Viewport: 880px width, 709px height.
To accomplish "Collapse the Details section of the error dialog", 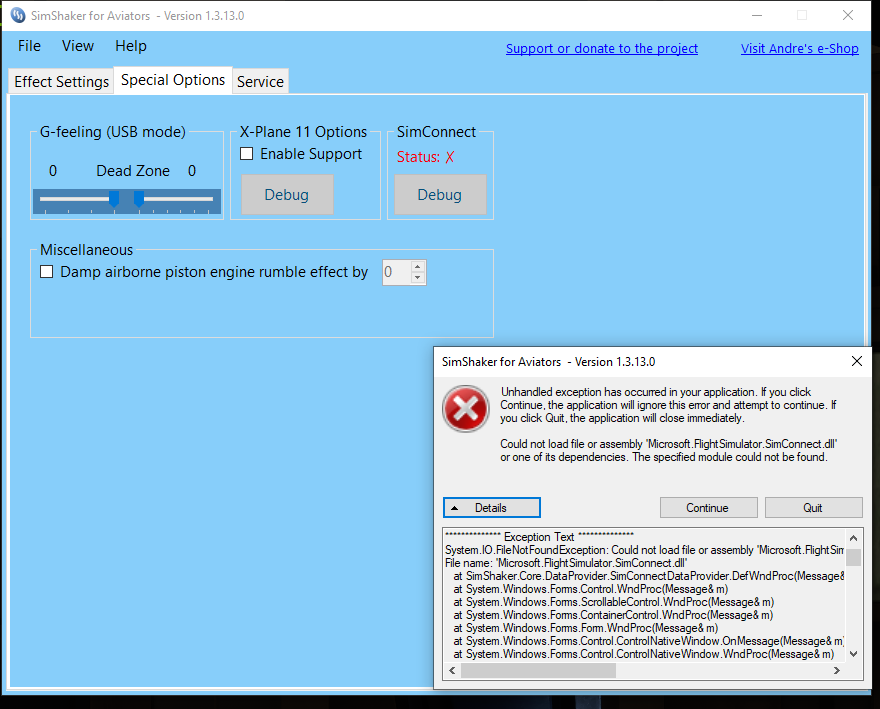I will coord(491,507).
